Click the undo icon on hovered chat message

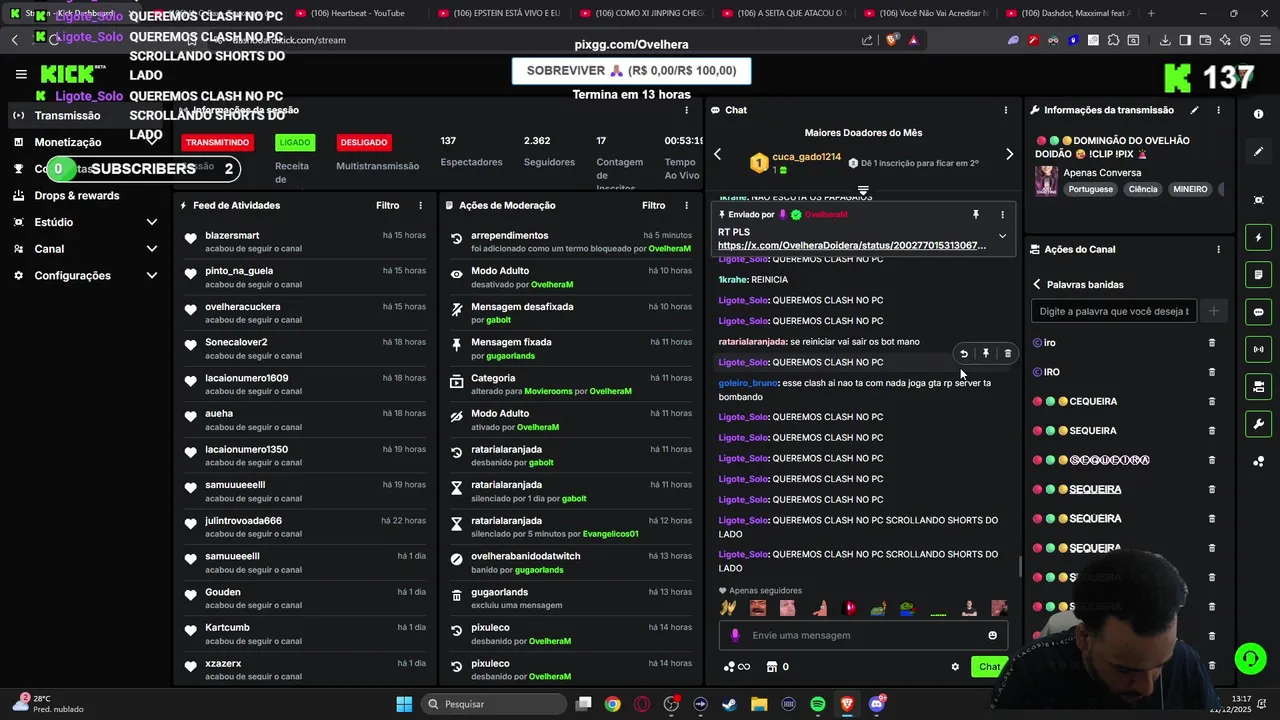pos(963,353)
